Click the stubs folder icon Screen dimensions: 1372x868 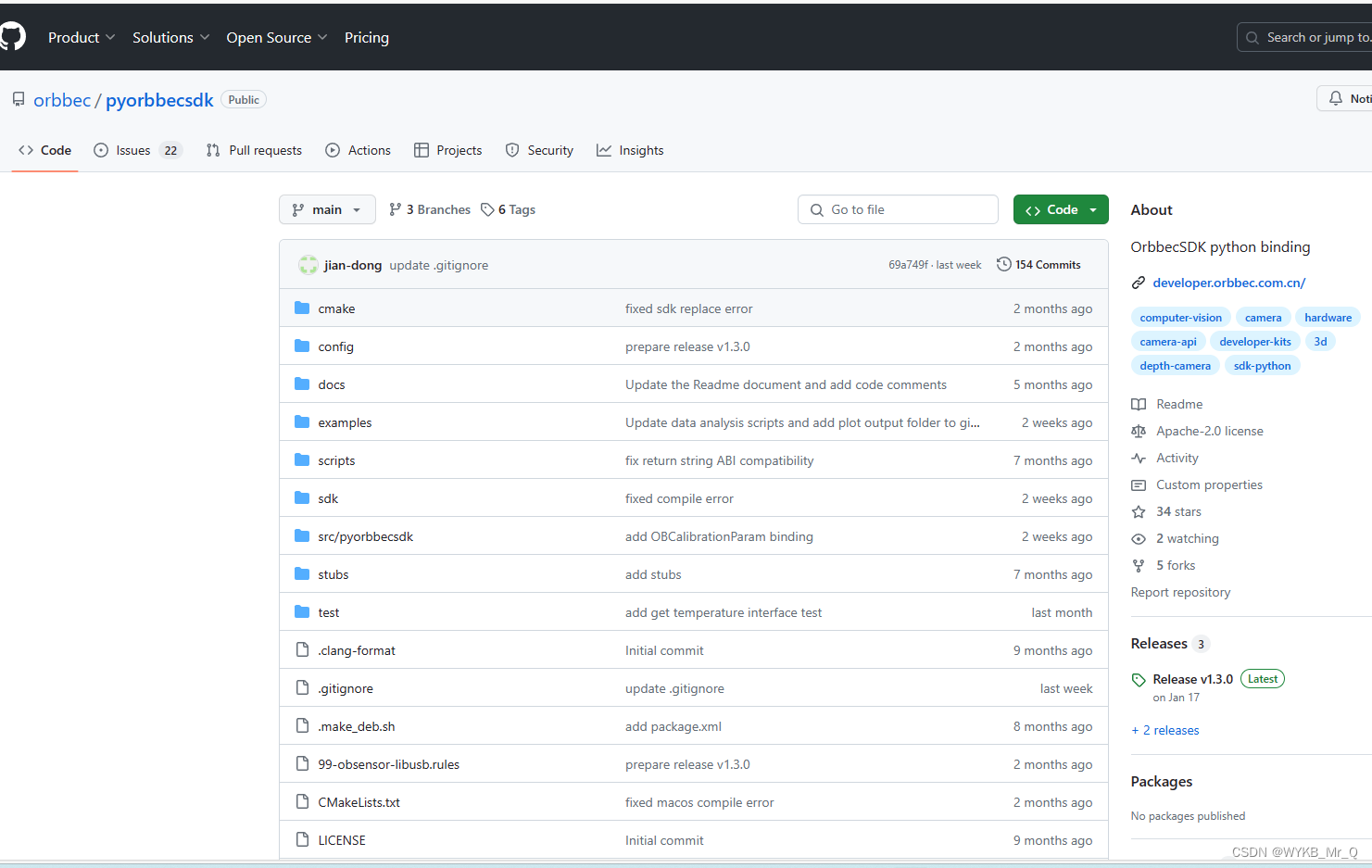pyautogui.click(x=302, y=573)
